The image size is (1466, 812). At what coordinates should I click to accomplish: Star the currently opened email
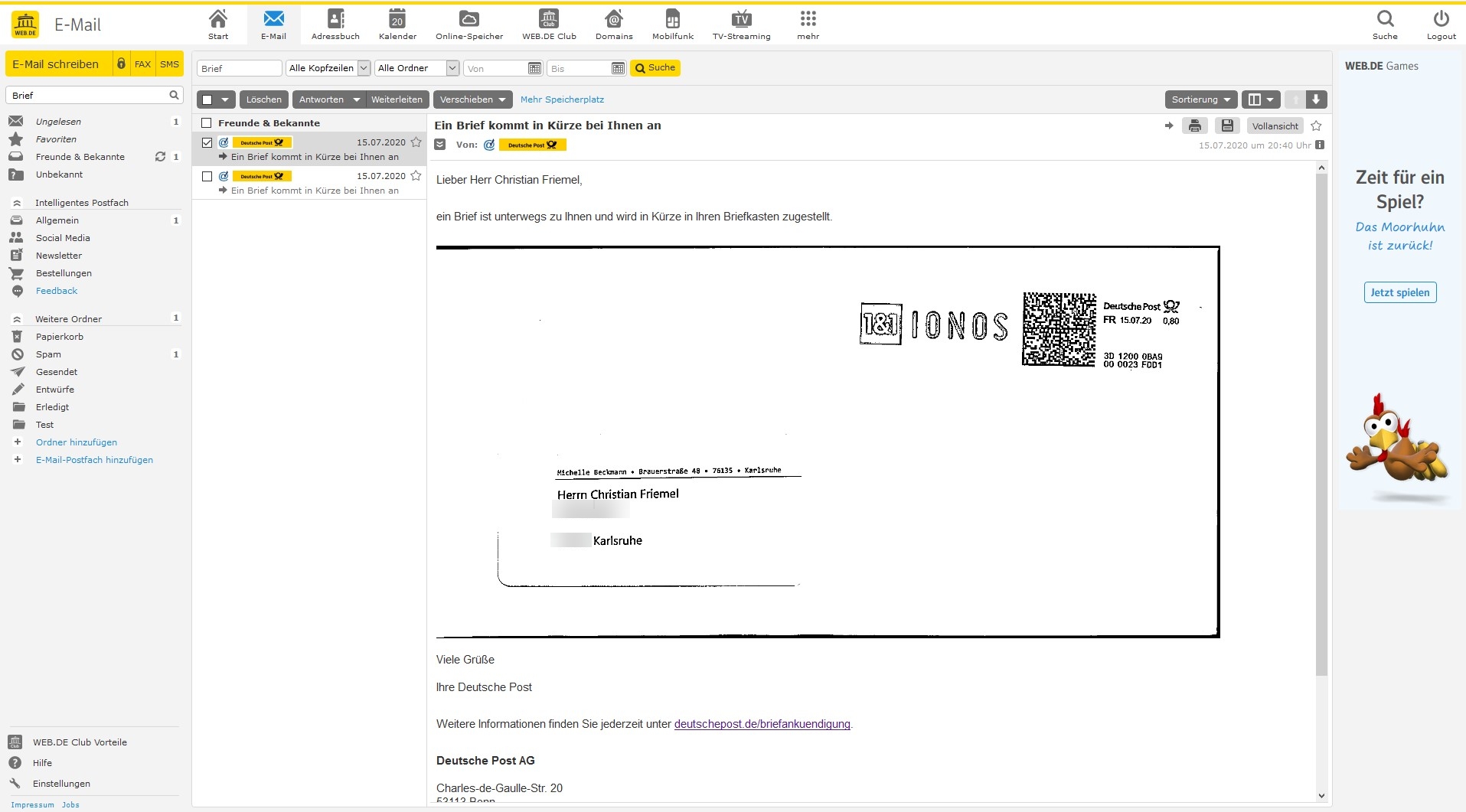pyautogui.click(x=1316, y=126)
